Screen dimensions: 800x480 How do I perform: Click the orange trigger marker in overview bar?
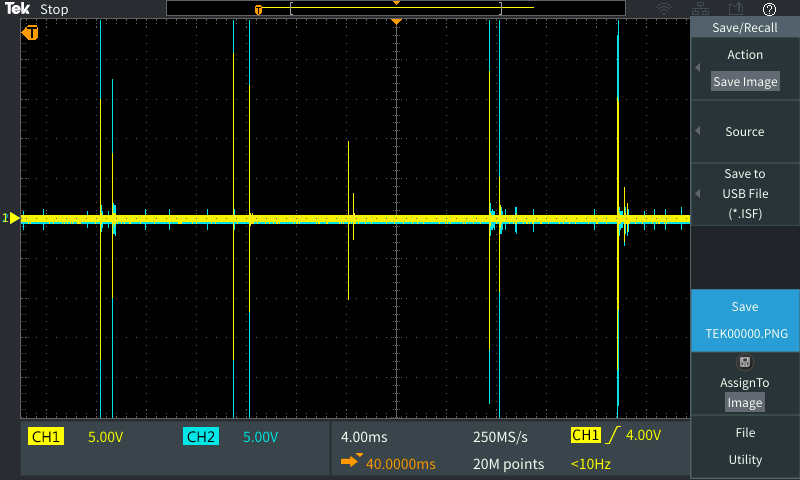click(258, 10)
